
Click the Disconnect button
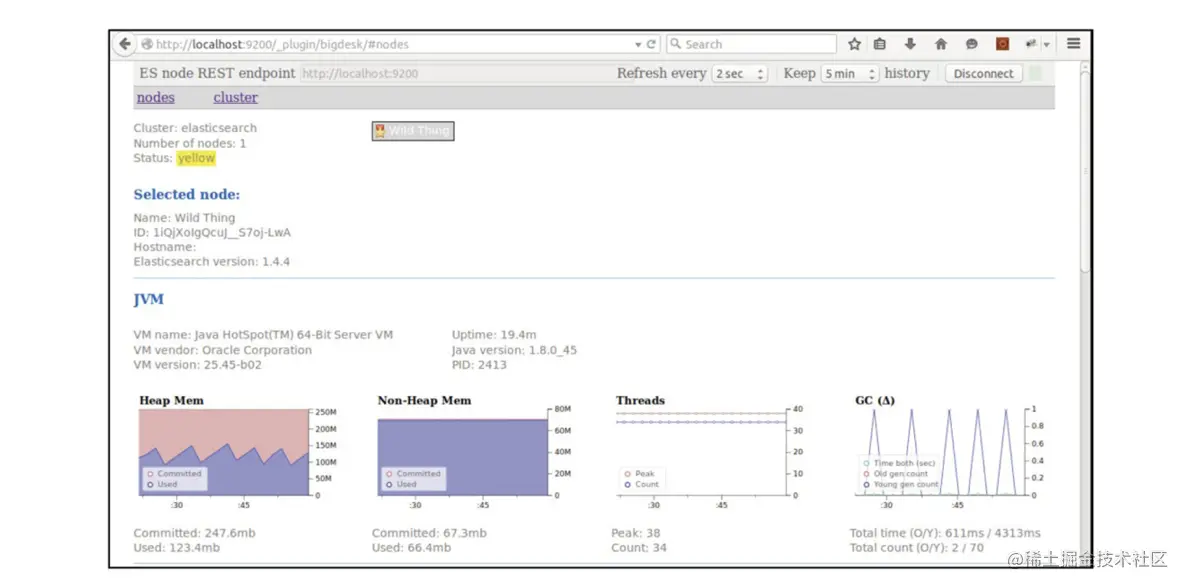coord(983,74)
